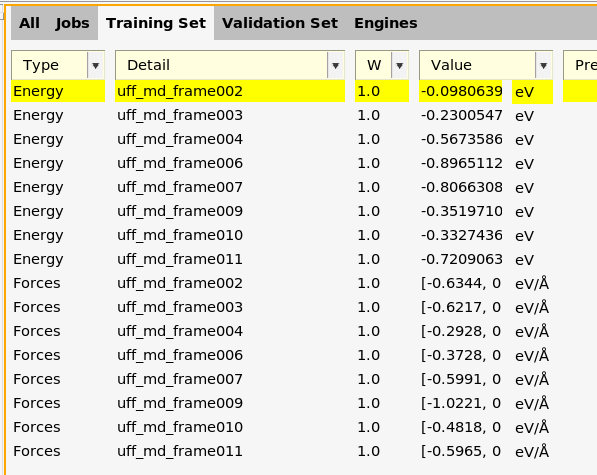Select Energy entry uff_md_frame007
The height and width of the screenshot is (475, 597).
pos(180,187)
